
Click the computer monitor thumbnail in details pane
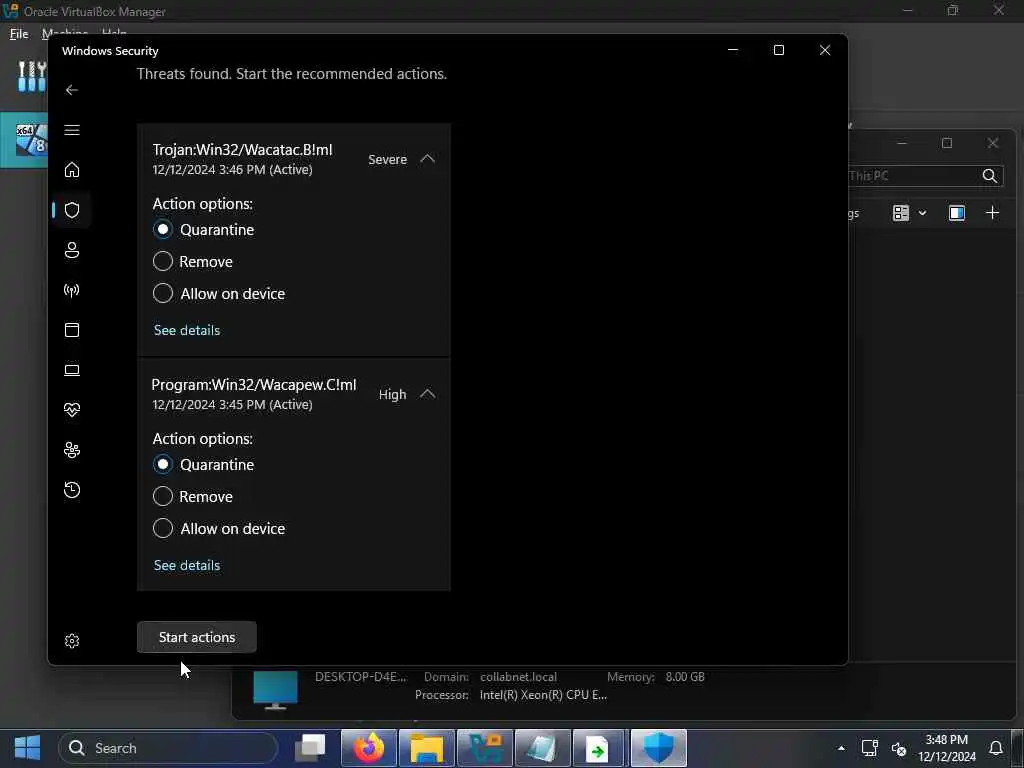pyautogui.click(x=276, y=690)
